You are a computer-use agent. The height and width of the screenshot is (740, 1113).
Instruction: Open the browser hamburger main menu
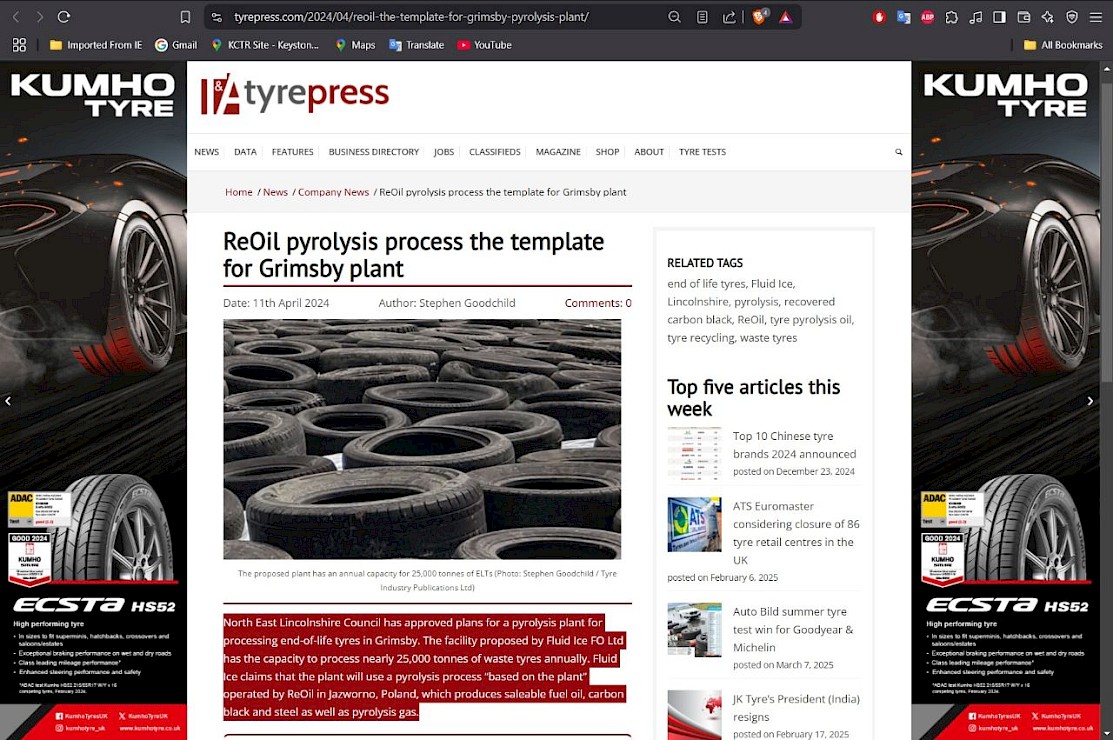point(1096,17)
